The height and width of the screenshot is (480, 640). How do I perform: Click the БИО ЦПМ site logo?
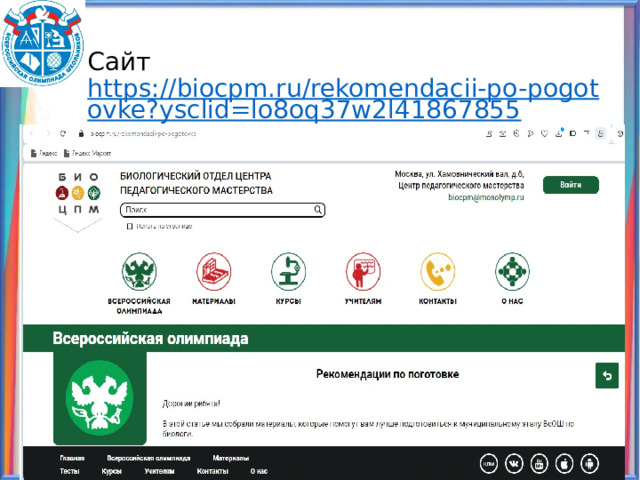[x=78, y=202]
